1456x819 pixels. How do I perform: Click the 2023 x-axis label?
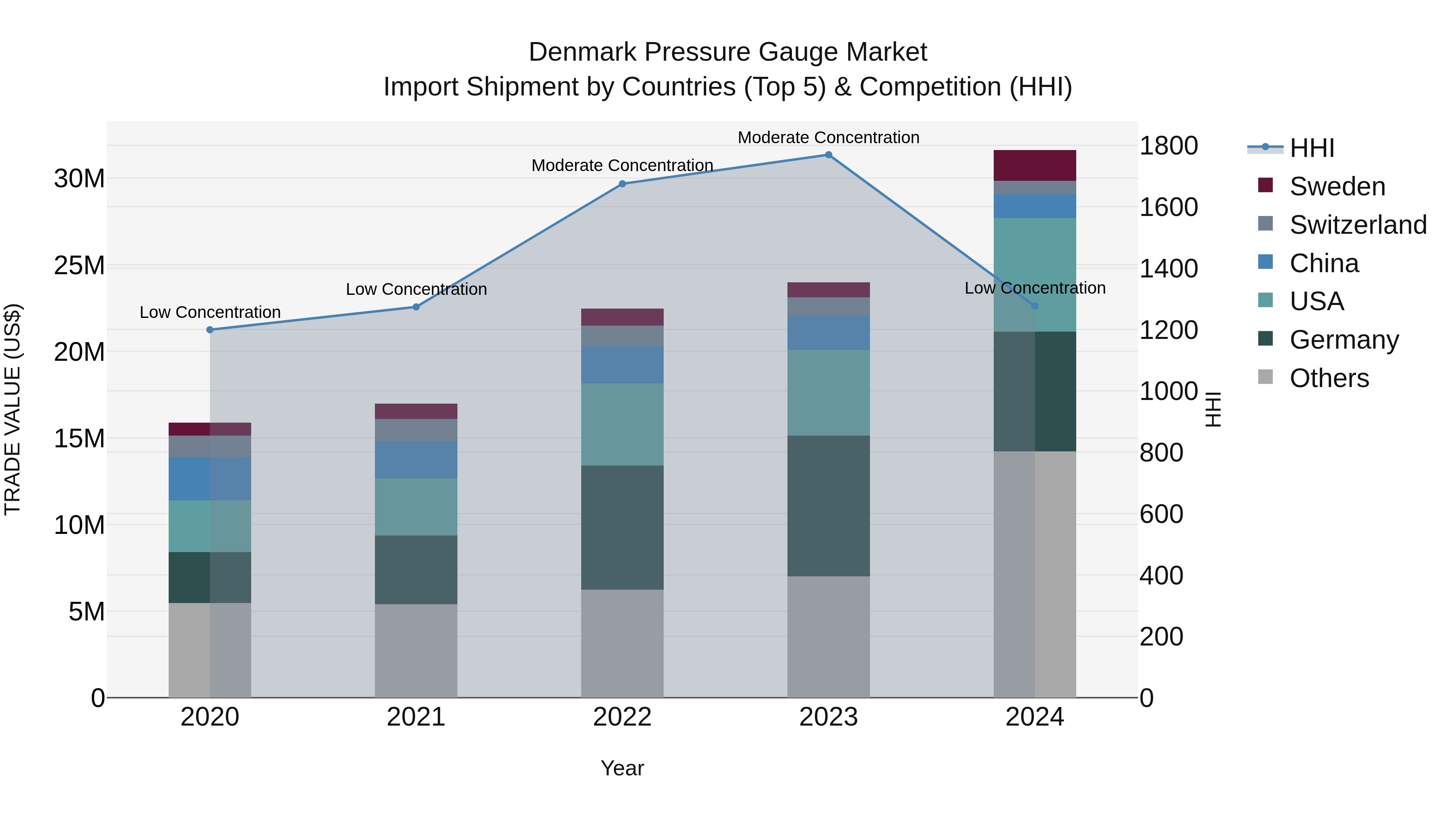(x=829, y=717)
